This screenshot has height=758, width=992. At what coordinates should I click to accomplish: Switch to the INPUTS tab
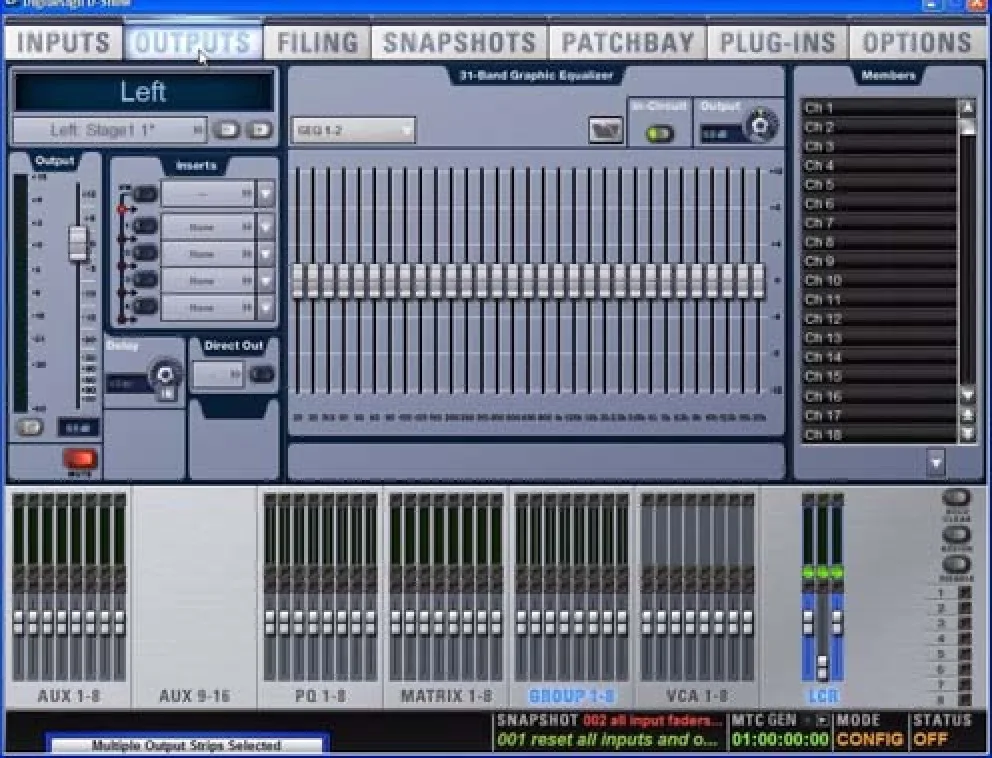point(63,42)
